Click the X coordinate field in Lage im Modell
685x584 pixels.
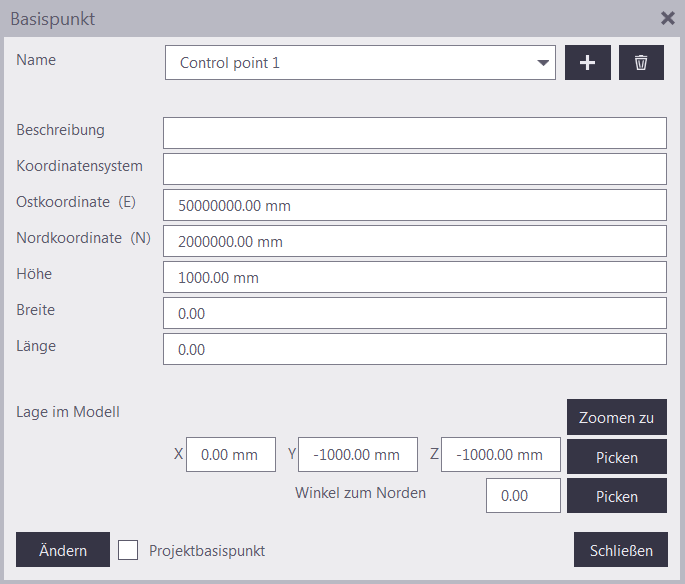230,454
